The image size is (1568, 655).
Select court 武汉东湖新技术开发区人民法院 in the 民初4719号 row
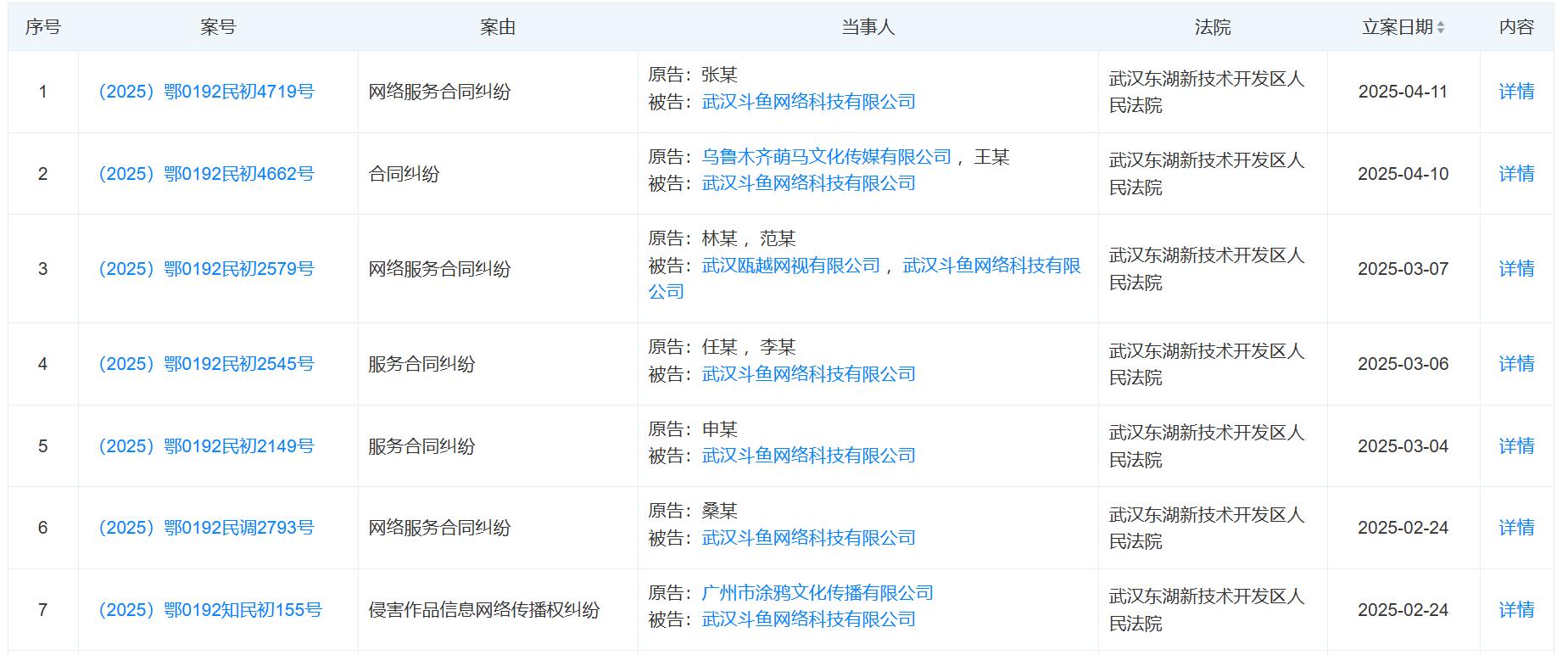pos(1207,92)
